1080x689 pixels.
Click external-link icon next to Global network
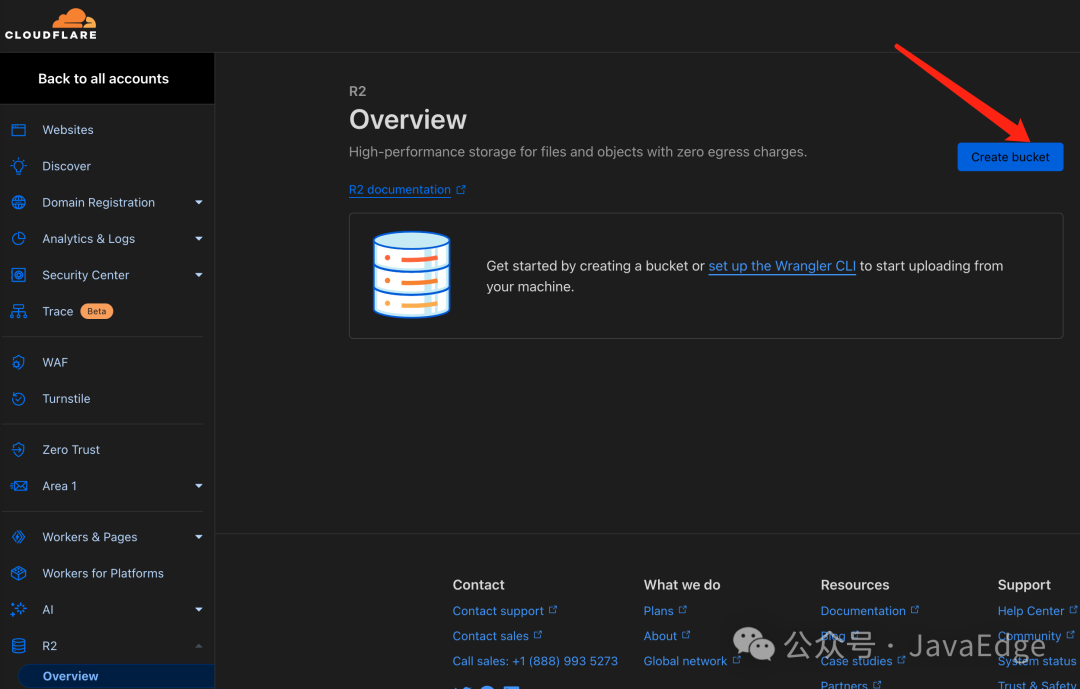click(x=736, y=659)
